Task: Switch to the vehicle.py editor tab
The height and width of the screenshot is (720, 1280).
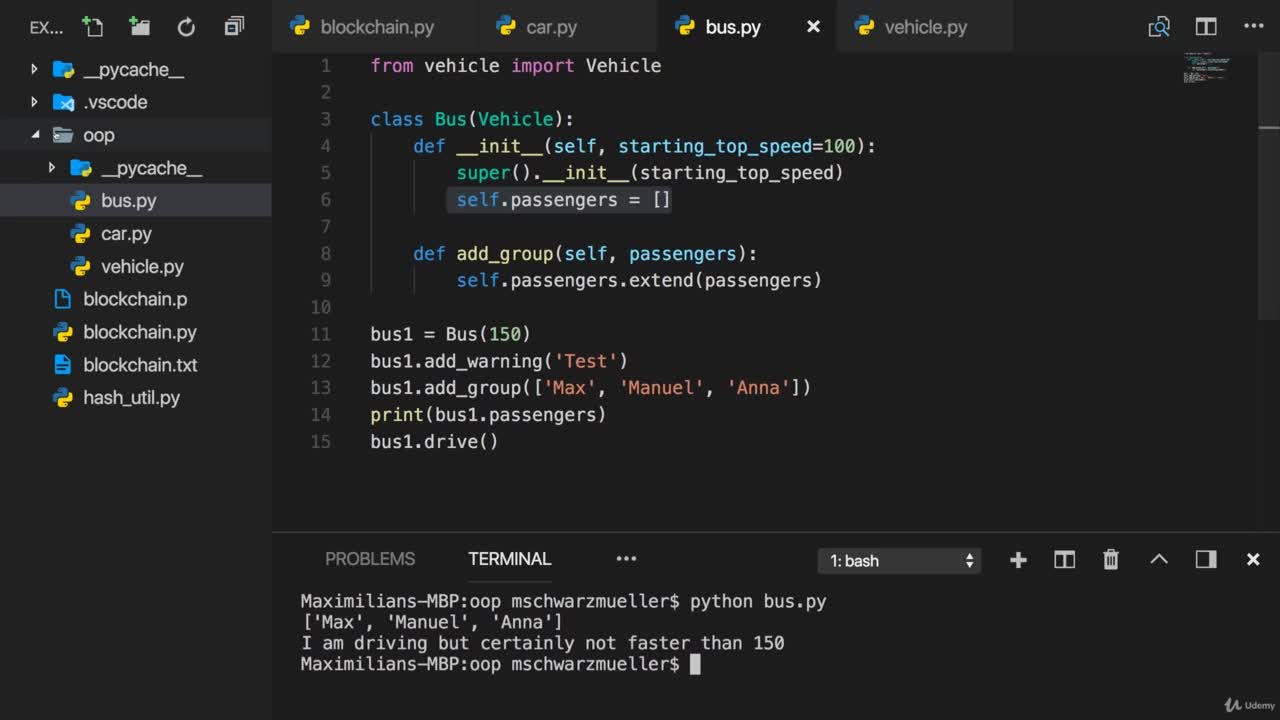Action: tap(925, 27)
